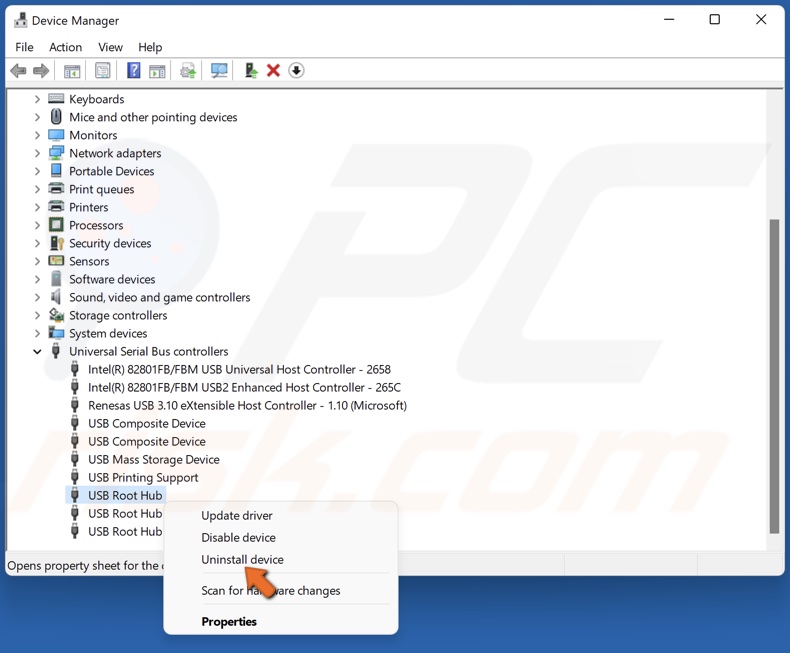Image resolution: width=790 pixels, height=653 pixels.
Task: Open the View menu
Action: (110, 47)
